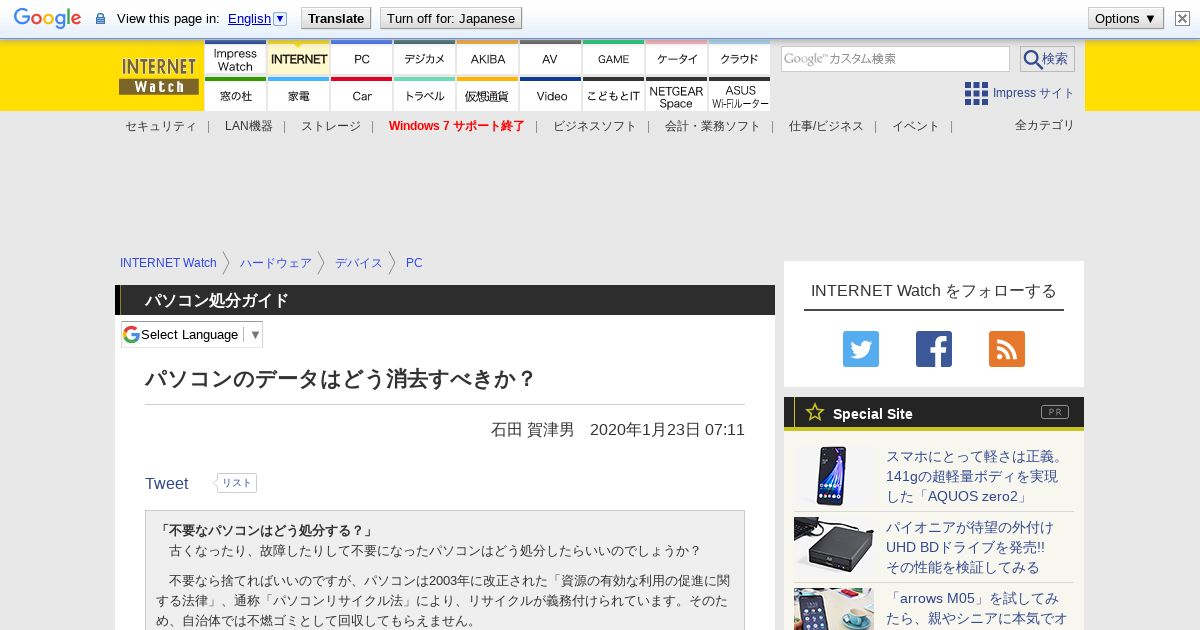Open the Options dropdown menu

point(1125,18)
